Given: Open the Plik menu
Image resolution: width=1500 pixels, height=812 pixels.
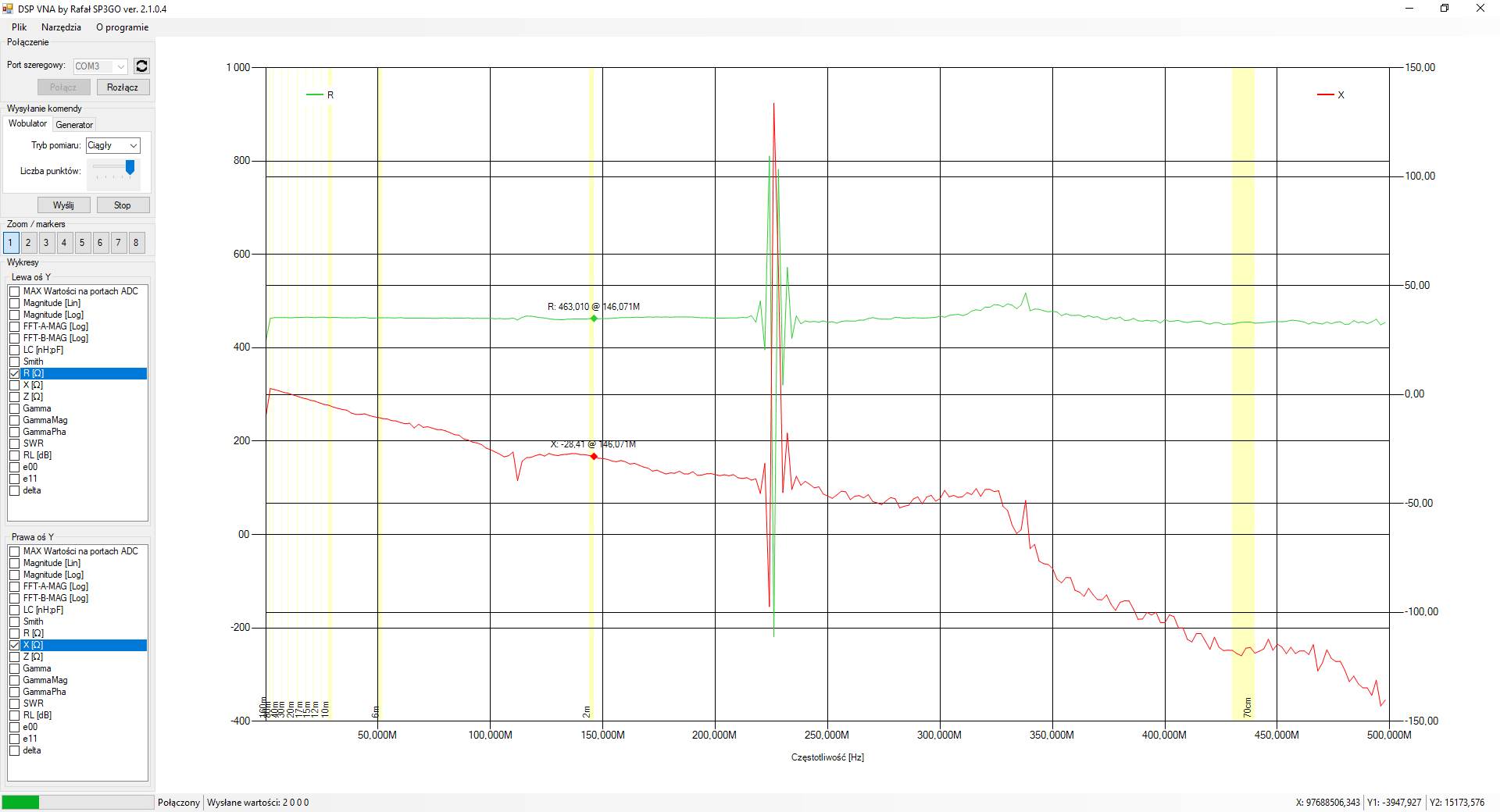Looking at the screenshot, I should tap(19, 27).
